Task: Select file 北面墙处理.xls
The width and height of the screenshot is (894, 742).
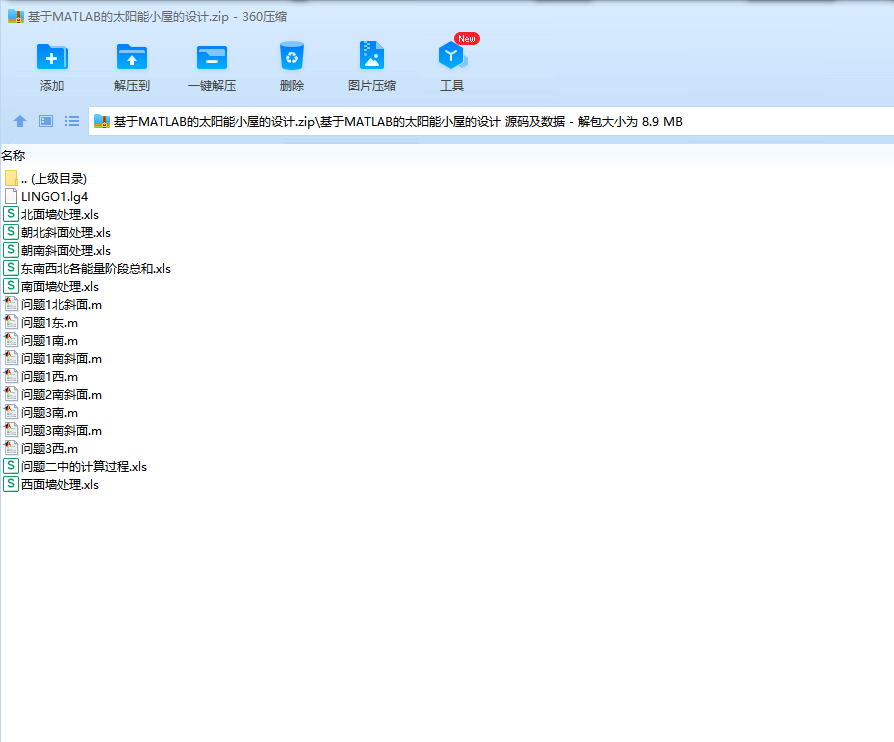Action: [51, 214]
